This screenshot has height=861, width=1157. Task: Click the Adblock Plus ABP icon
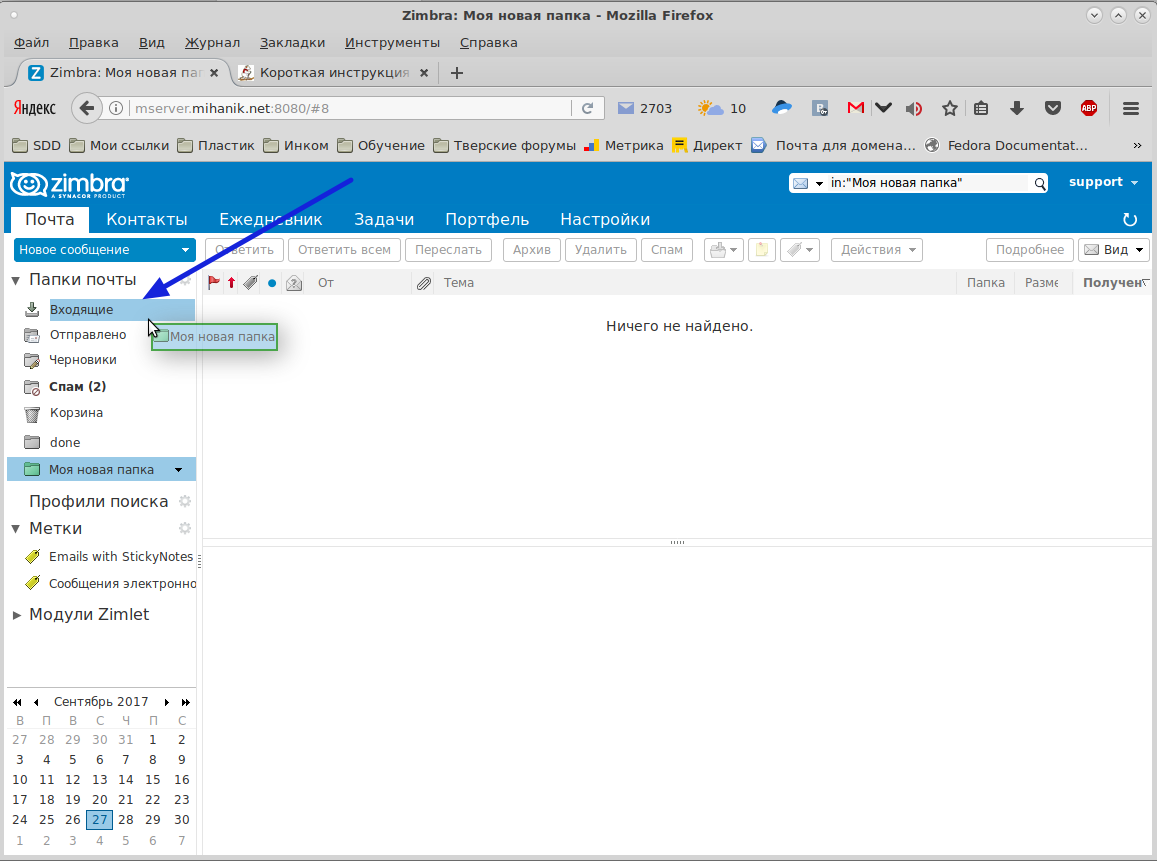1088,108
